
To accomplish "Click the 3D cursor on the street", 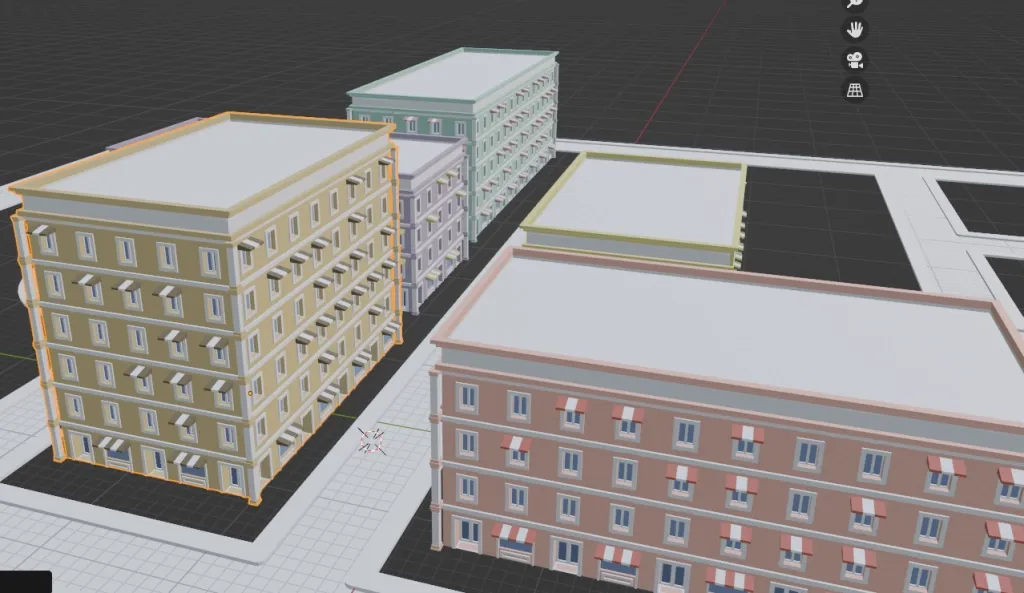I will tap(372, 441).
